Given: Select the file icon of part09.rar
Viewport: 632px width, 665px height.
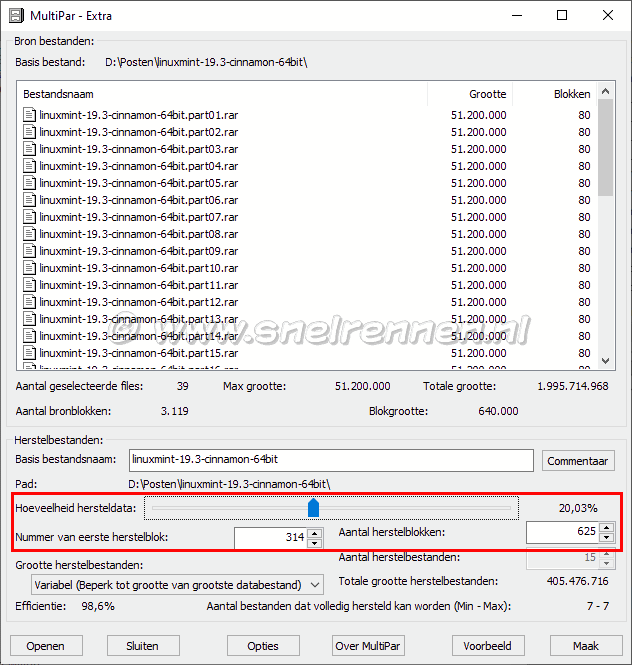Looking at the screenshot, I should [x=29, y=251].
